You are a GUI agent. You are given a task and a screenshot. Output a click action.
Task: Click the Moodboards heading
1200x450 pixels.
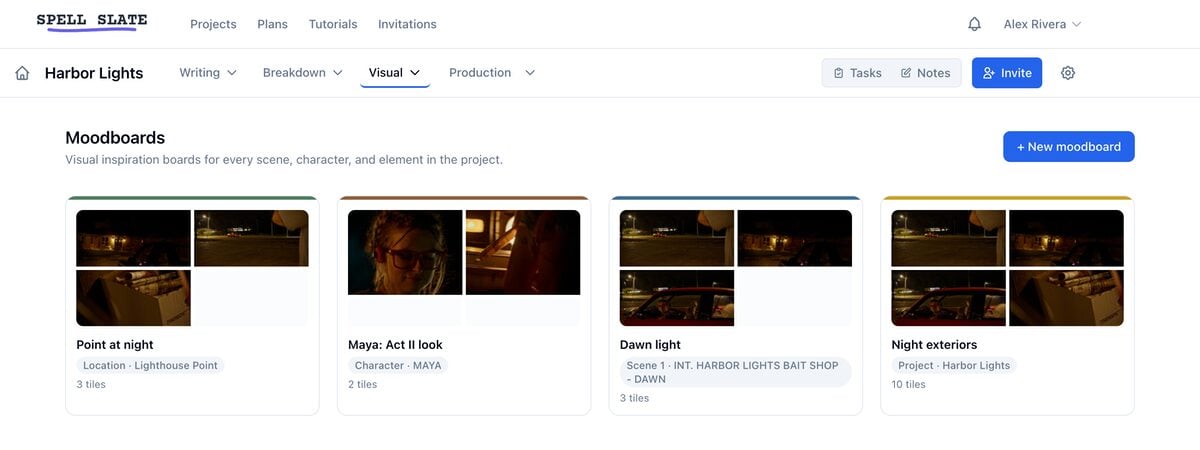115,138
